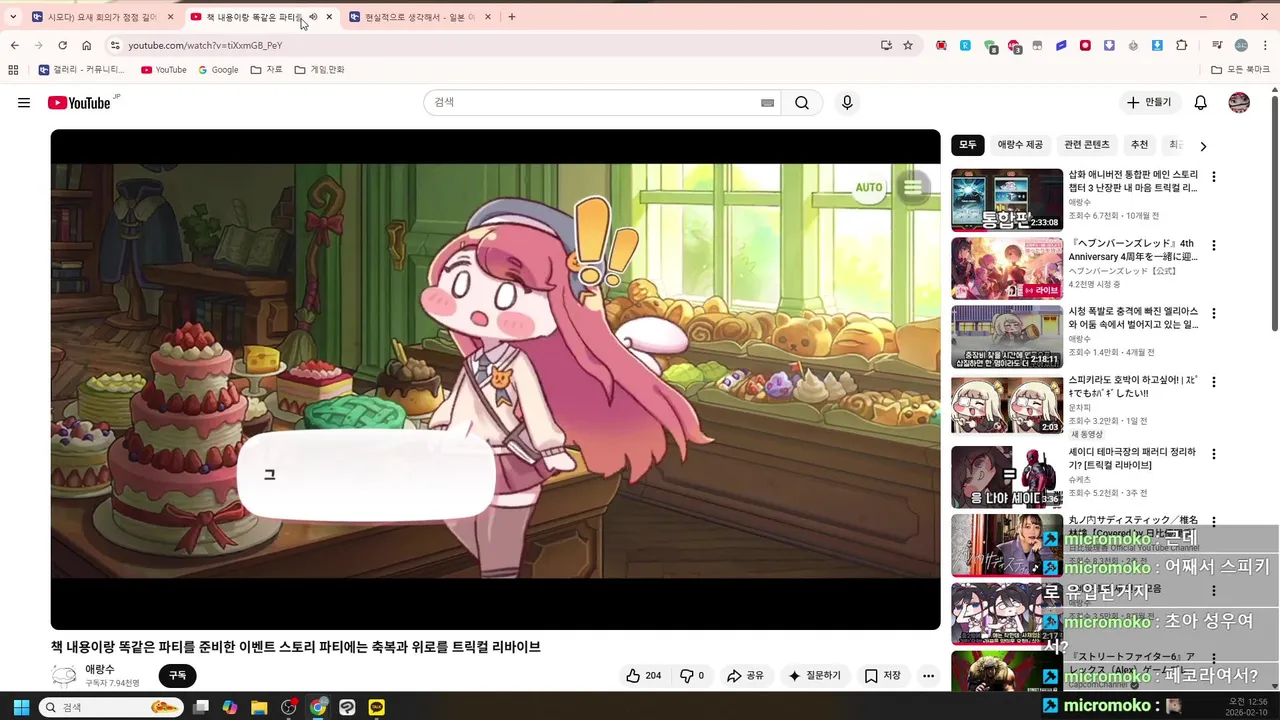Screen dimensions: 1280x720
Task: Select the 모두 filter chip
Action: [x=968, y=145]
